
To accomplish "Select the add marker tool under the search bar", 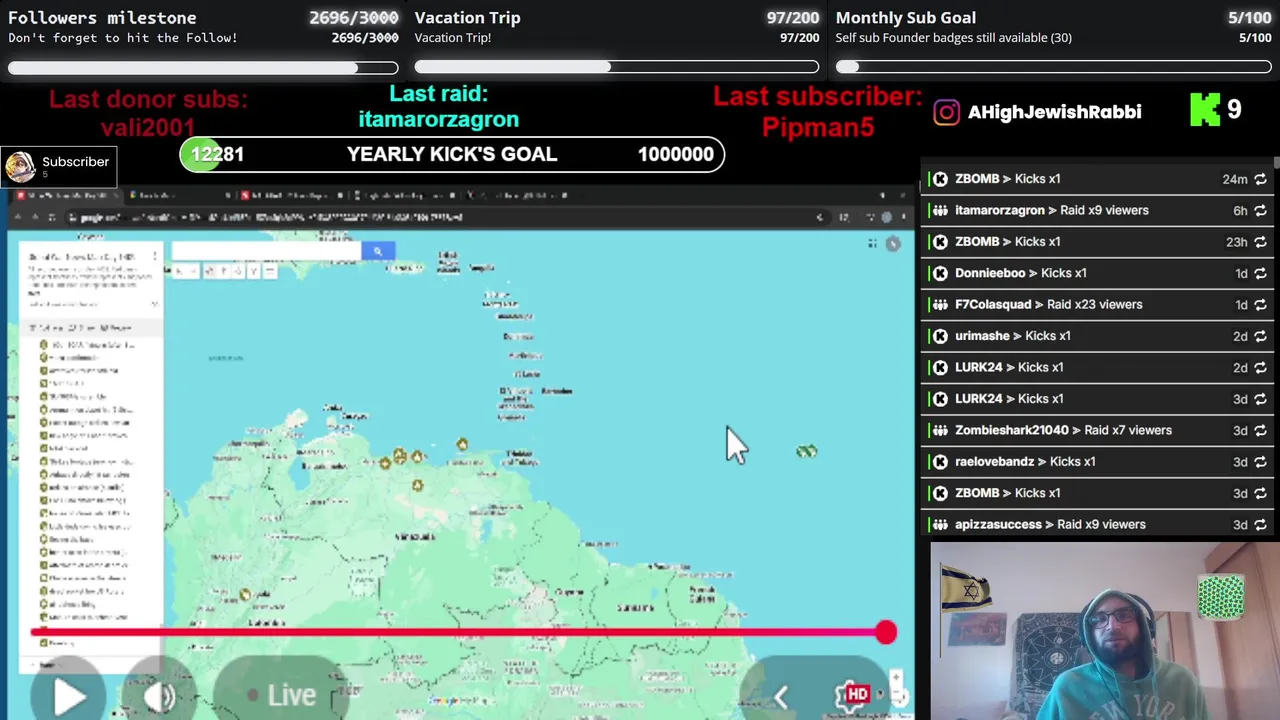I will [223, 271].
